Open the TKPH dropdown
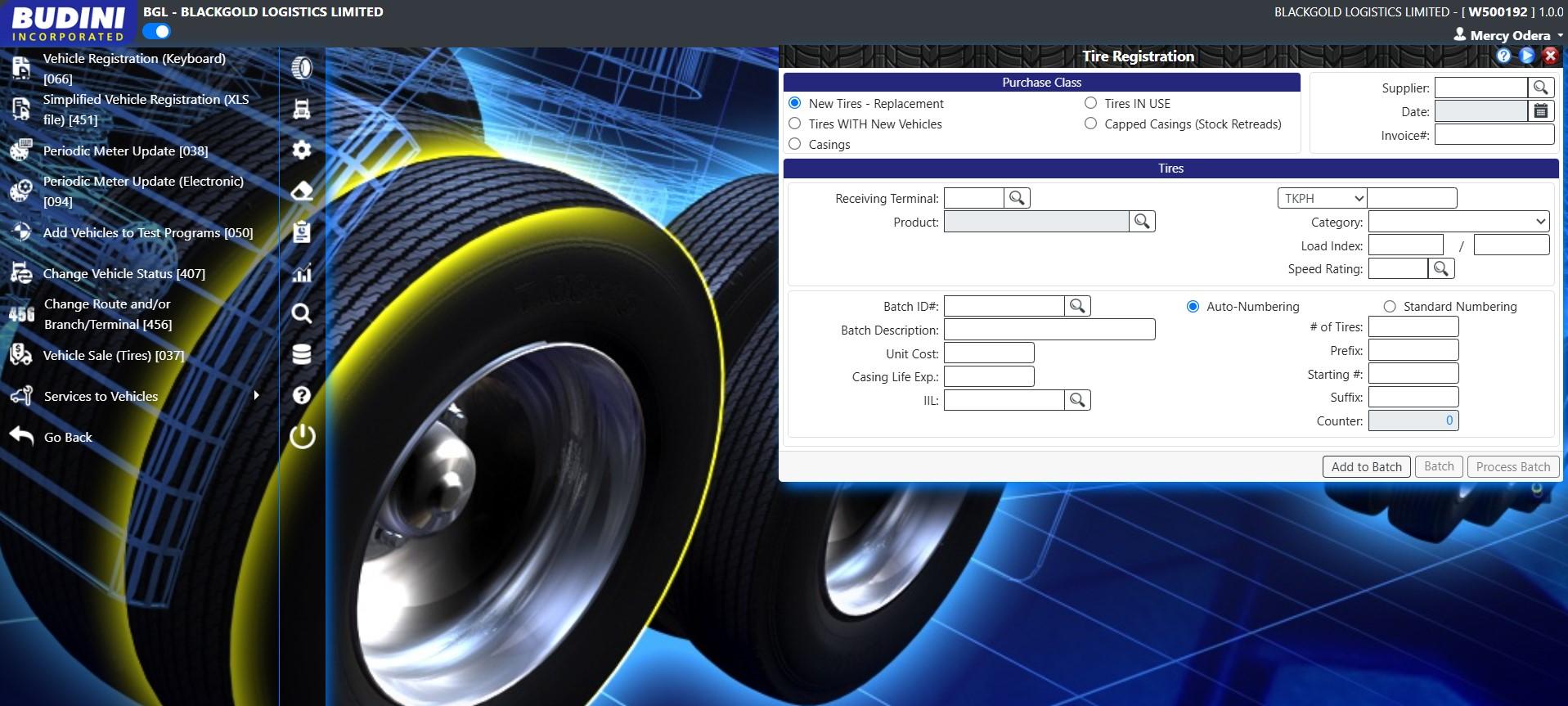This screenshot has height=706, width=1568. pyautogui.click(x=1322, y=198)
